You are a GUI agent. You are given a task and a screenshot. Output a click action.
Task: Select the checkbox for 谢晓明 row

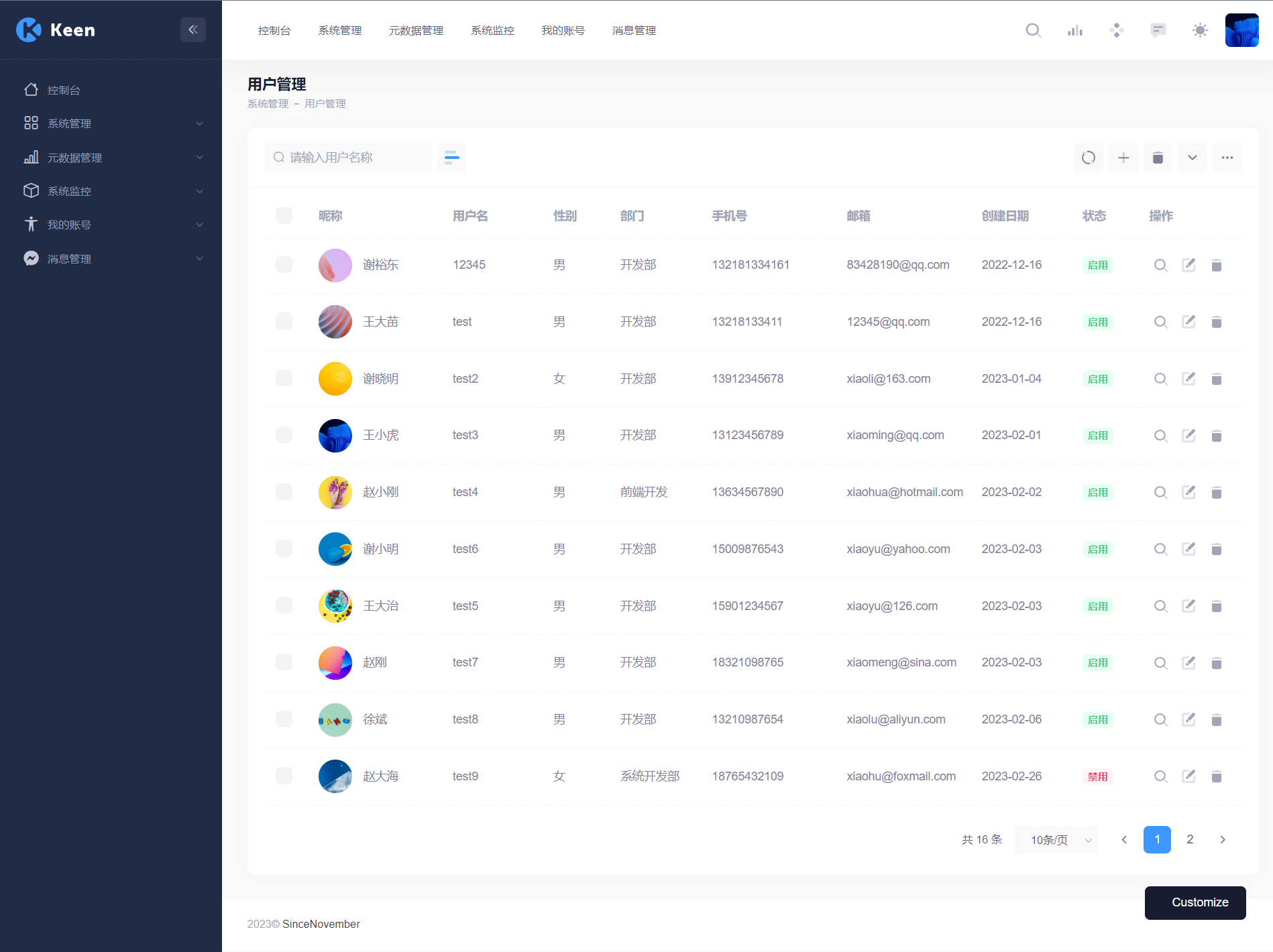click(284, 379)
